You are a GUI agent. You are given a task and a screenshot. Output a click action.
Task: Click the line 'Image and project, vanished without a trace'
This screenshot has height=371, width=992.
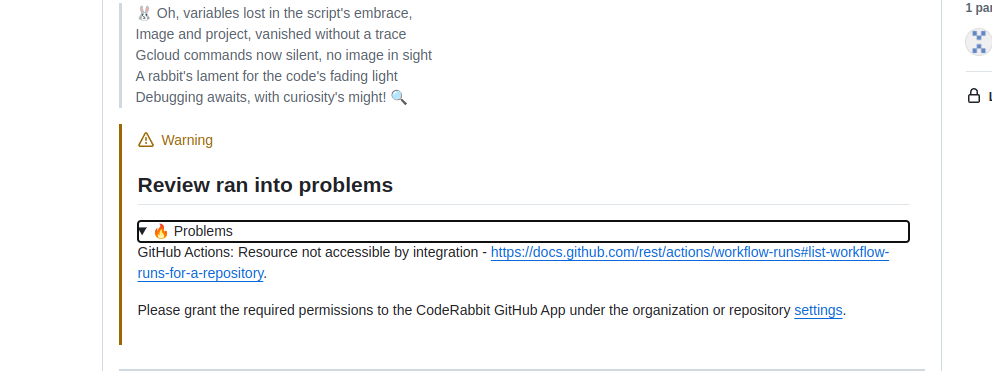(271, 34)
